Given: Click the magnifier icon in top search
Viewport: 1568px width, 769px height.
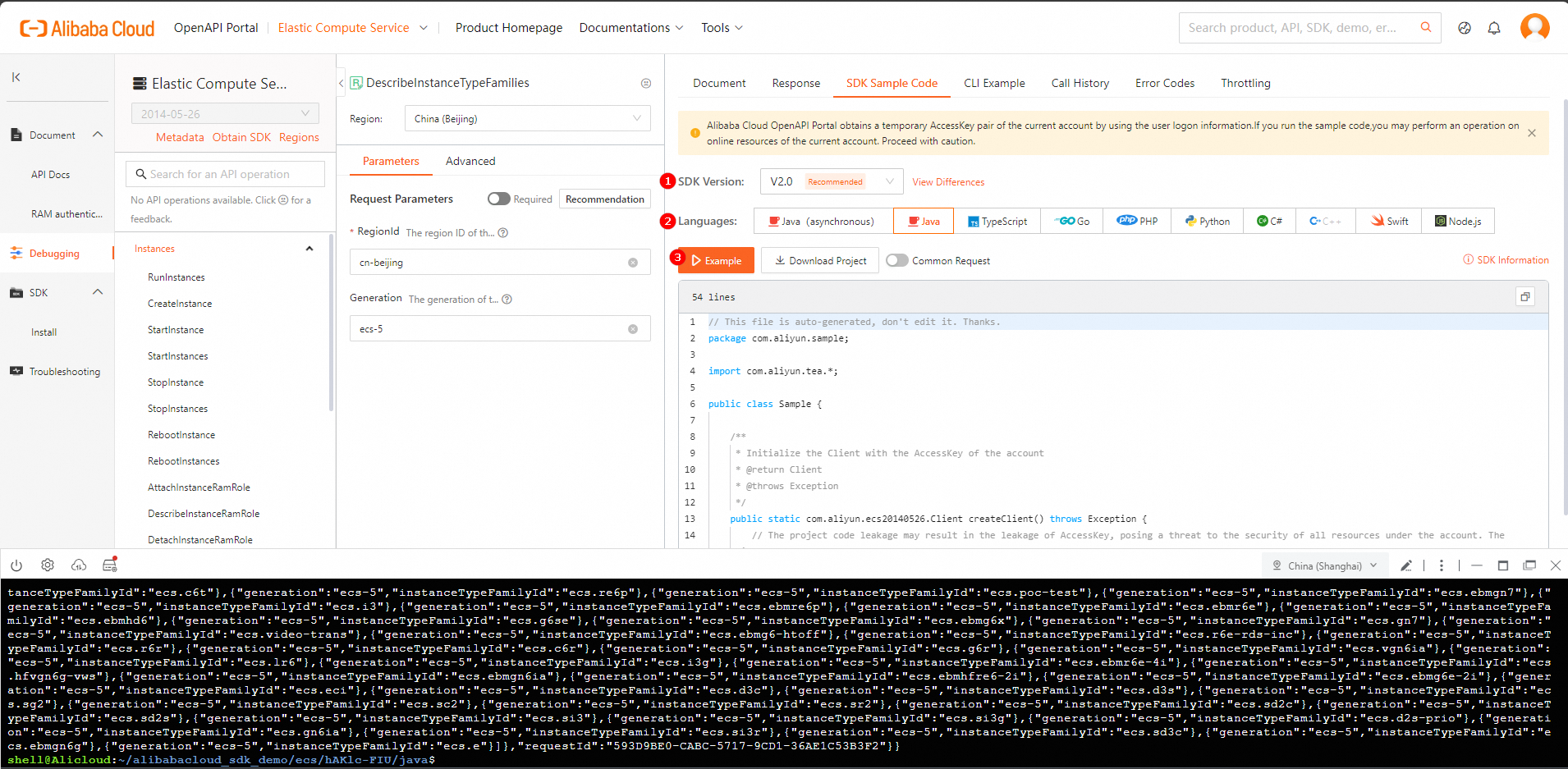Looking at the screenshot, I should coord(1426,27).
